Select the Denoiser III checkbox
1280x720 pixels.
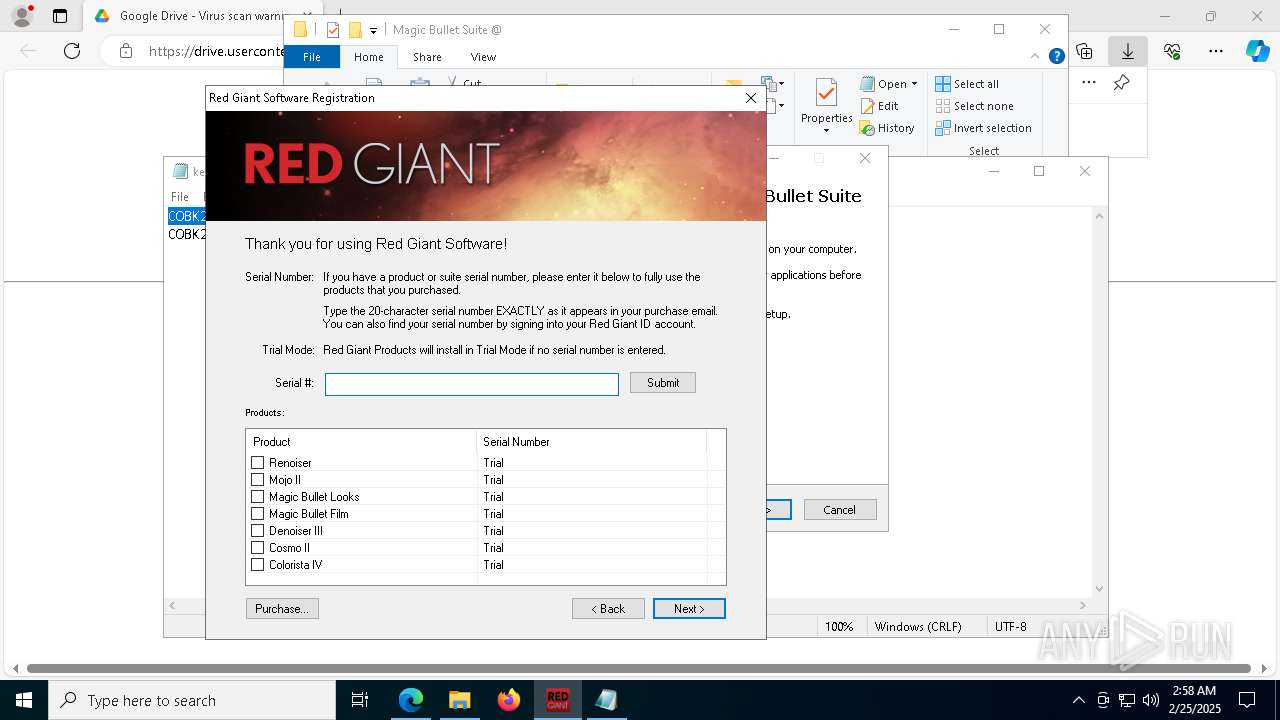[x=258, y=531]
